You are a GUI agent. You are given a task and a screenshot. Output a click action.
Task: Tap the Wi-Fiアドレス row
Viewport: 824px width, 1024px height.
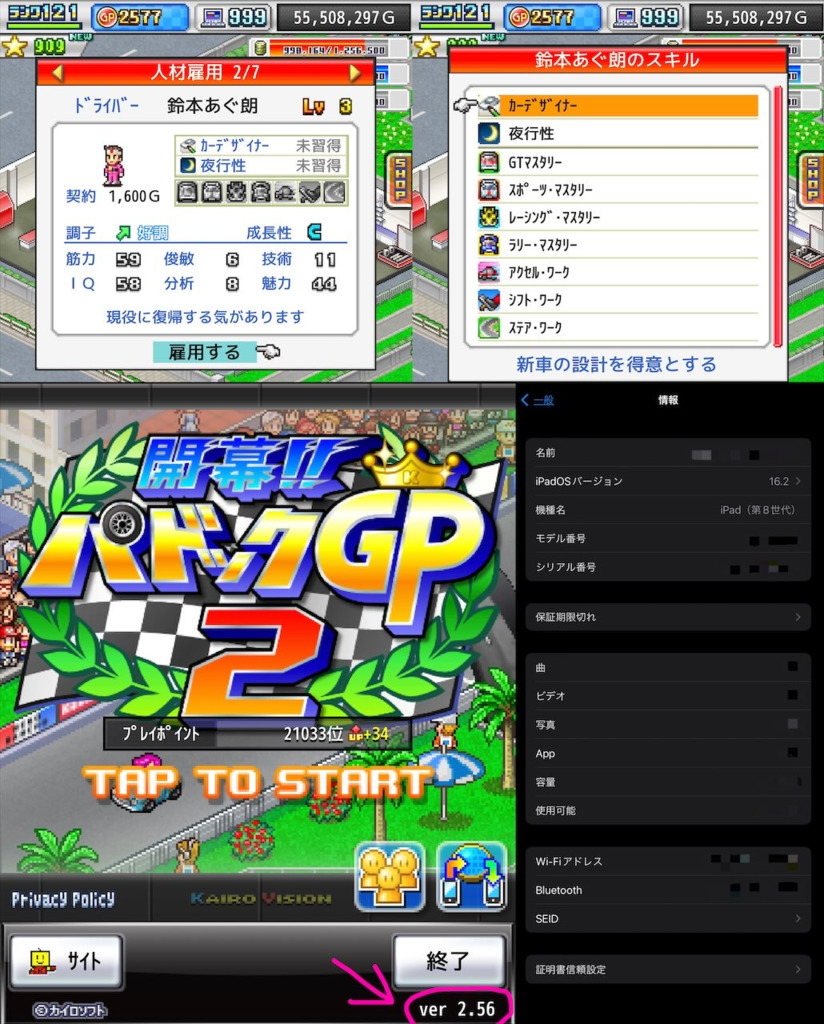coord(668,861)
